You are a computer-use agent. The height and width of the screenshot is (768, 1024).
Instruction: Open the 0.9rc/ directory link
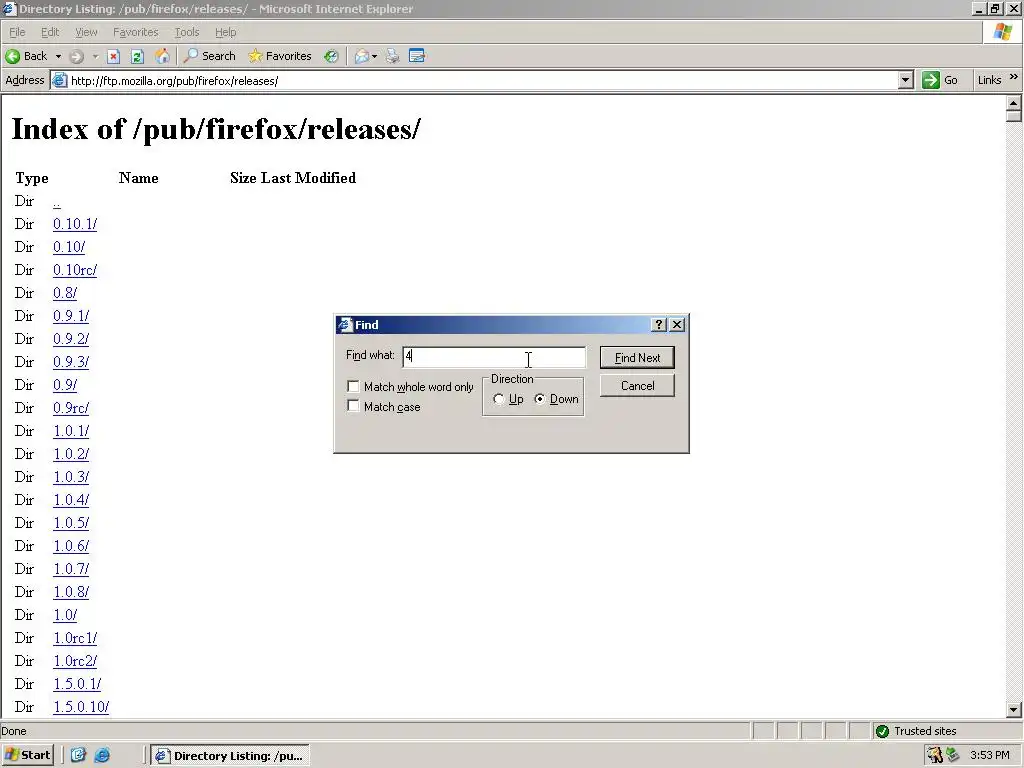pos(71,408)
